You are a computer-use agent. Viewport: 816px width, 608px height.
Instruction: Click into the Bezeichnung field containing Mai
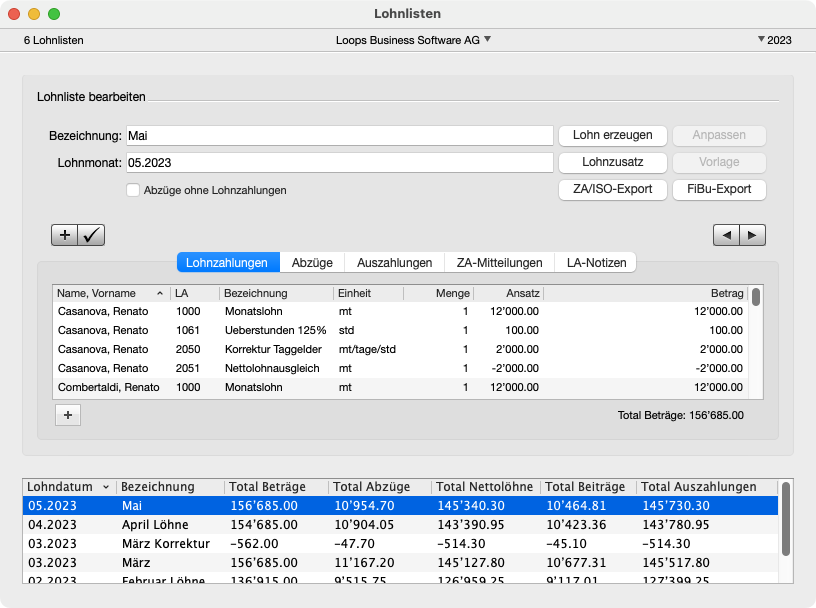(339, 135)
